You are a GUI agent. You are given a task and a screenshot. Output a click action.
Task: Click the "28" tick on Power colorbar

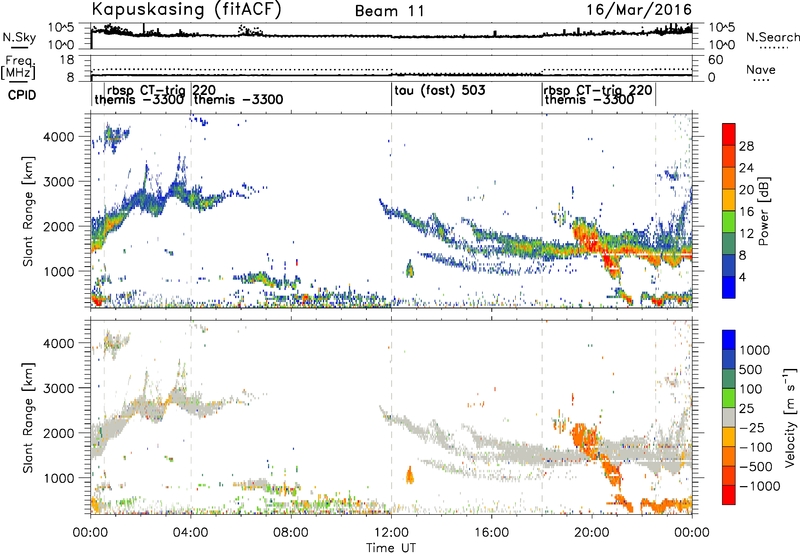coord(746,146)
